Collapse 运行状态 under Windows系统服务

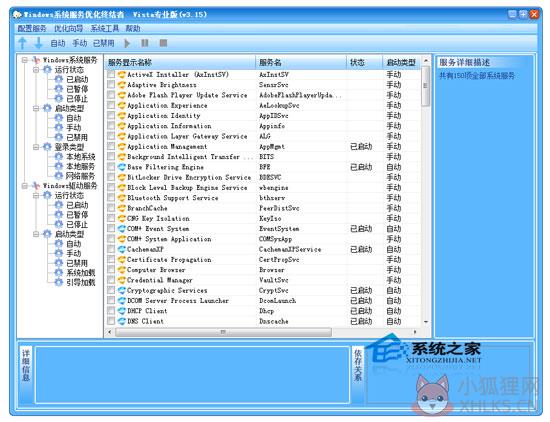pyautogui.click(x=36, y=70)
